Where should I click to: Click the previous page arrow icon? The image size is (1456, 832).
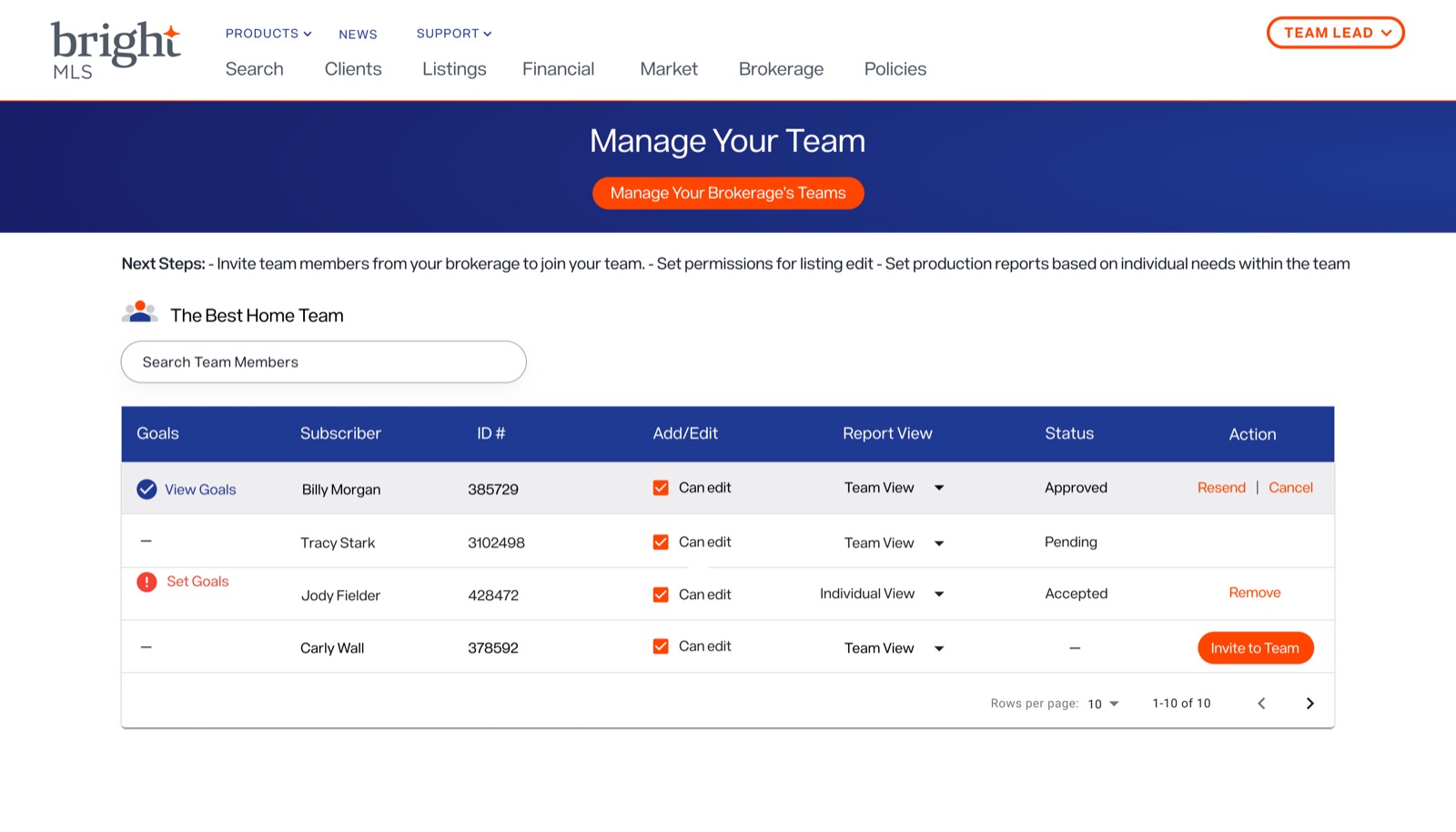point(1261,703)
